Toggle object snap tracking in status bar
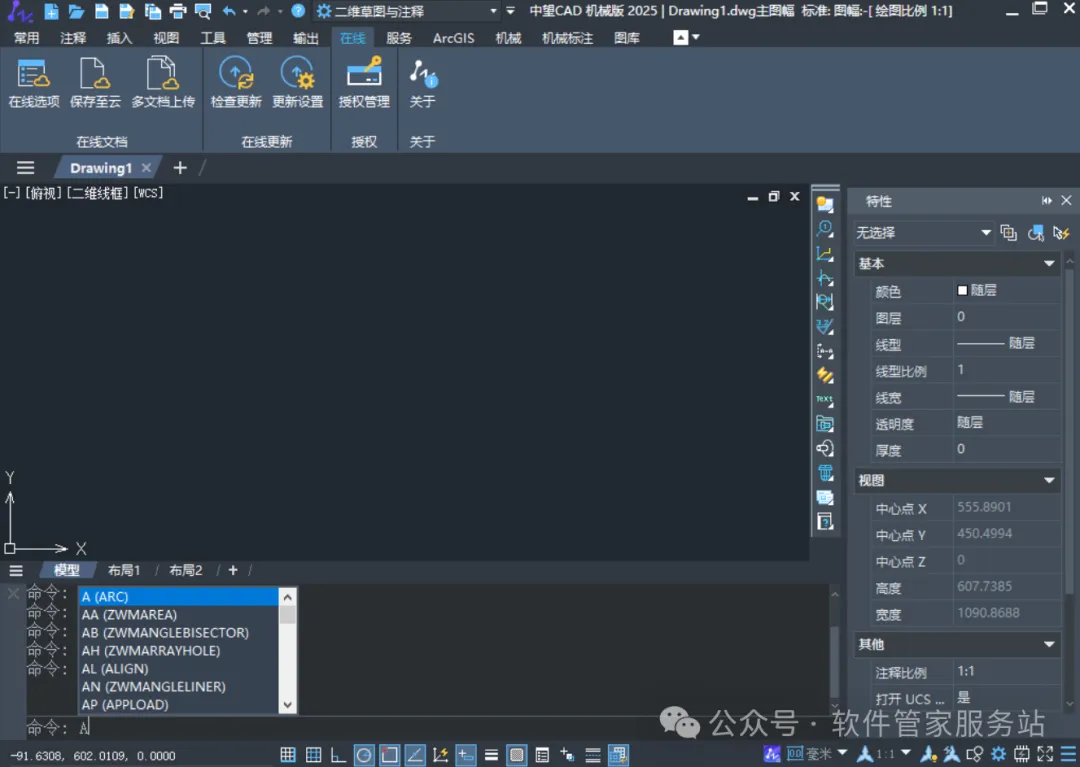1080x767 pixels. 415,755
